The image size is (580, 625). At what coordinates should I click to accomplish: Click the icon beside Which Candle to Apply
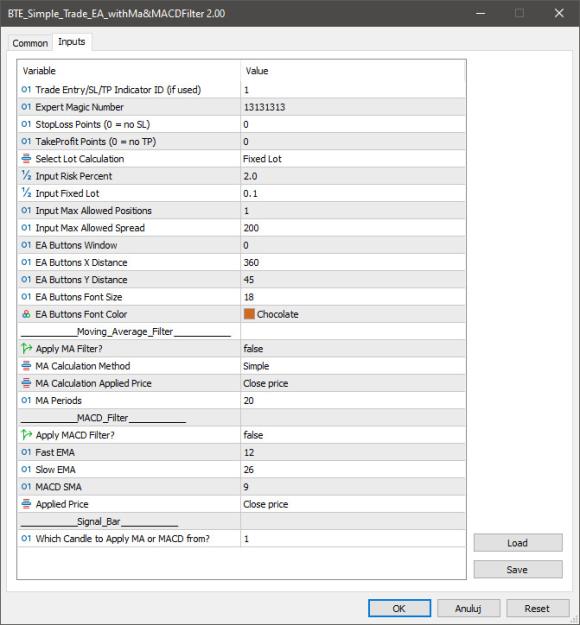coord(26,539)
